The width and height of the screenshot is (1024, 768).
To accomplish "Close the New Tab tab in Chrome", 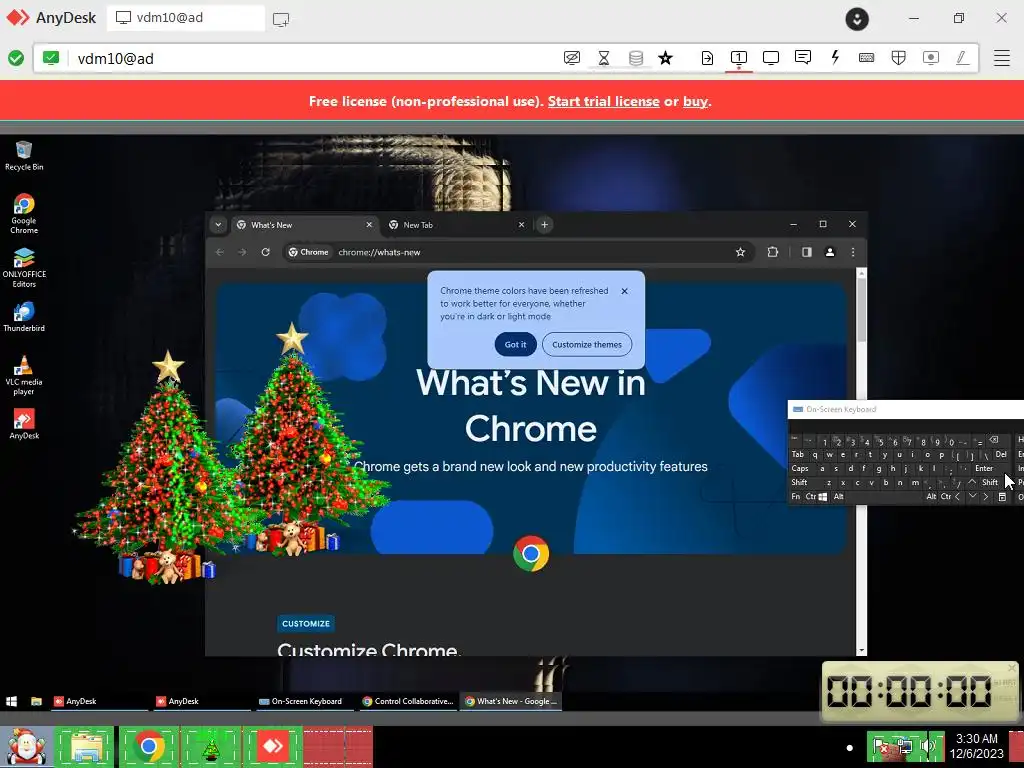I will (x=521, y=225).
